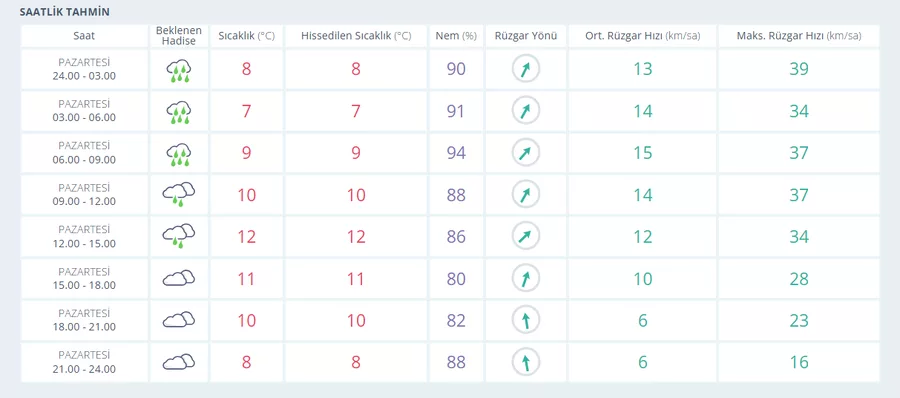
Task: Click cloudy icon for 21.00 - 24.00
Action: tap(179, 362)
